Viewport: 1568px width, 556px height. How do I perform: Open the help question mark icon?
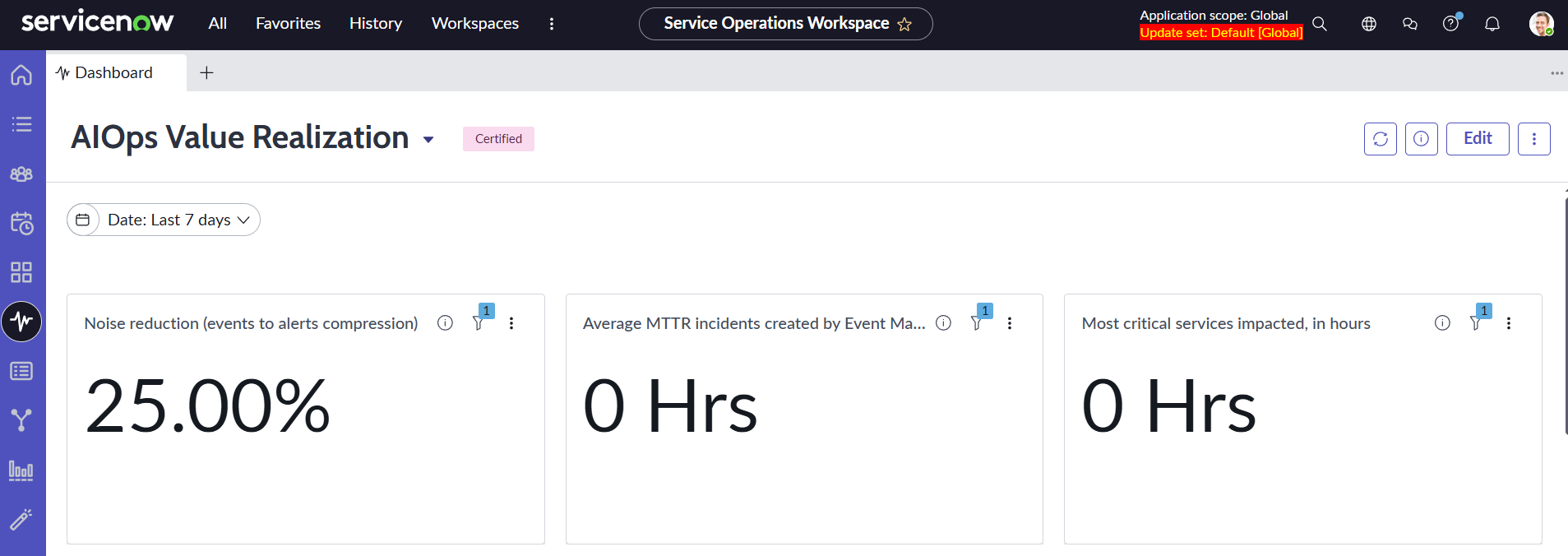point(1451,24)
